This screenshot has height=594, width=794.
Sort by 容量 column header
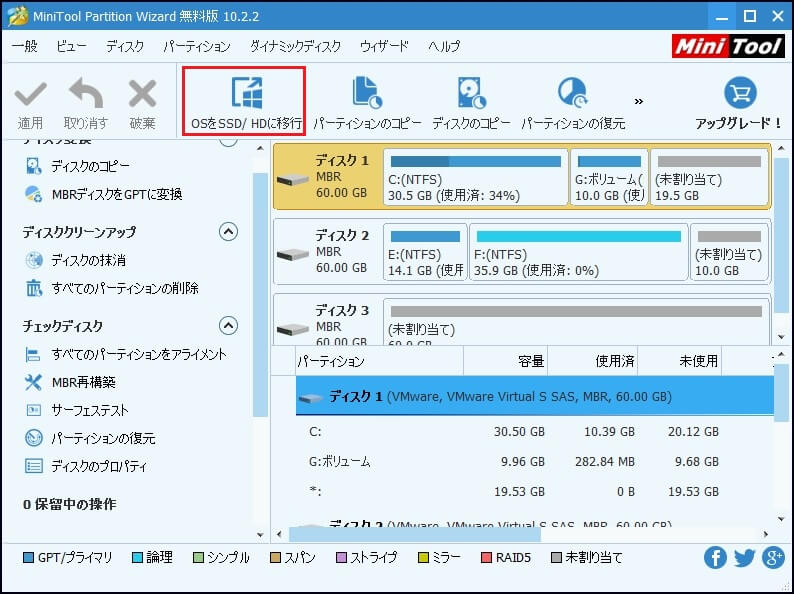505,361
